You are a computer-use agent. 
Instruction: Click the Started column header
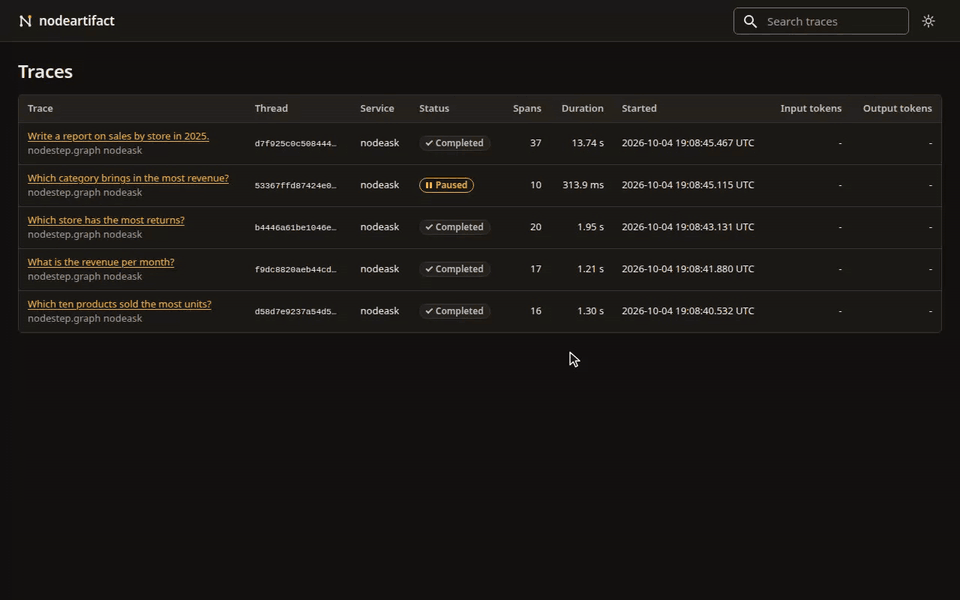pyautogui.click(x=639, y=108)
